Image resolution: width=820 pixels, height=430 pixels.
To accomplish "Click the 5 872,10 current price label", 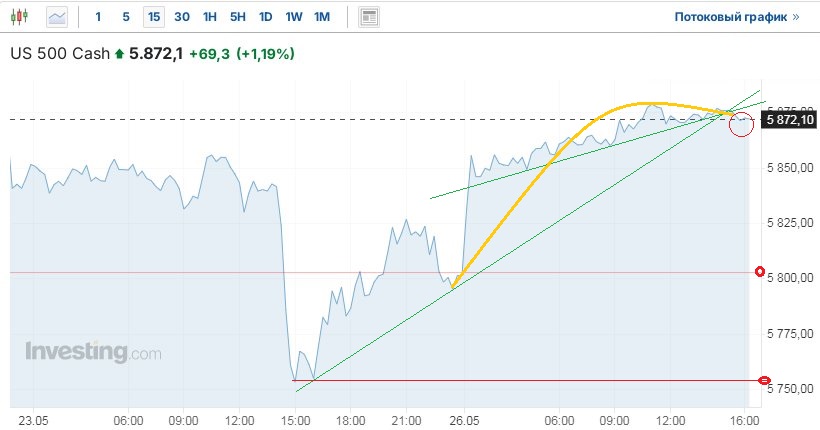I will (788, 120).
